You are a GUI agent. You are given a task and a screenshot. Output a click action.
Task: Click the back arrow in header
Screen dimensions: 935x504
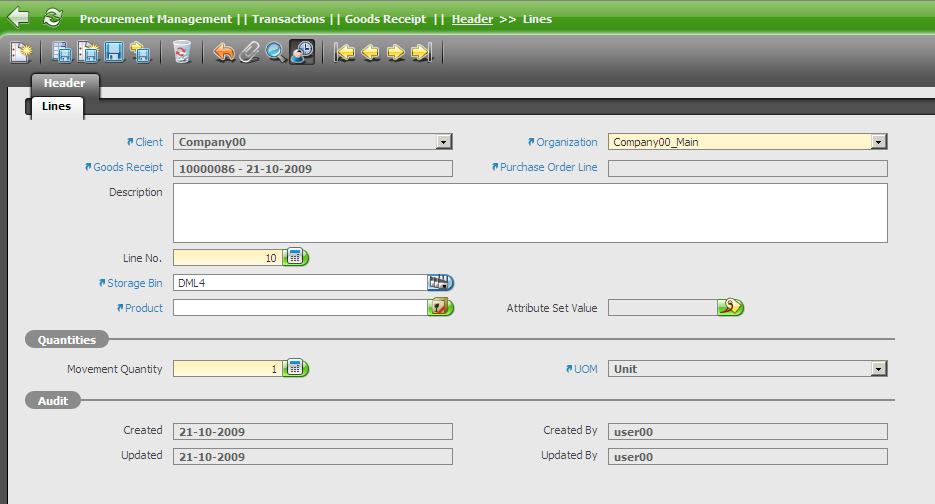(18, 18)
